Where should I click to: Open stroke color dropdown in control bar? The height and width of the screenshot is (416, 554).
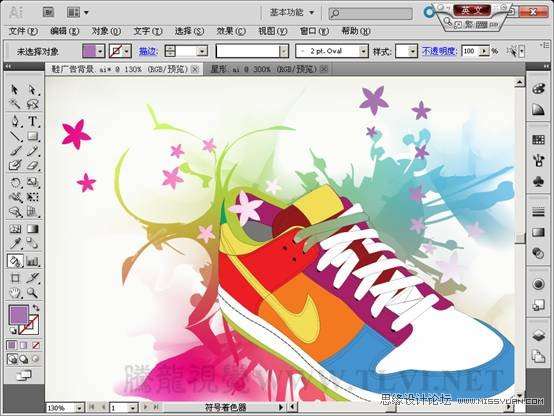tap(127, 52)
